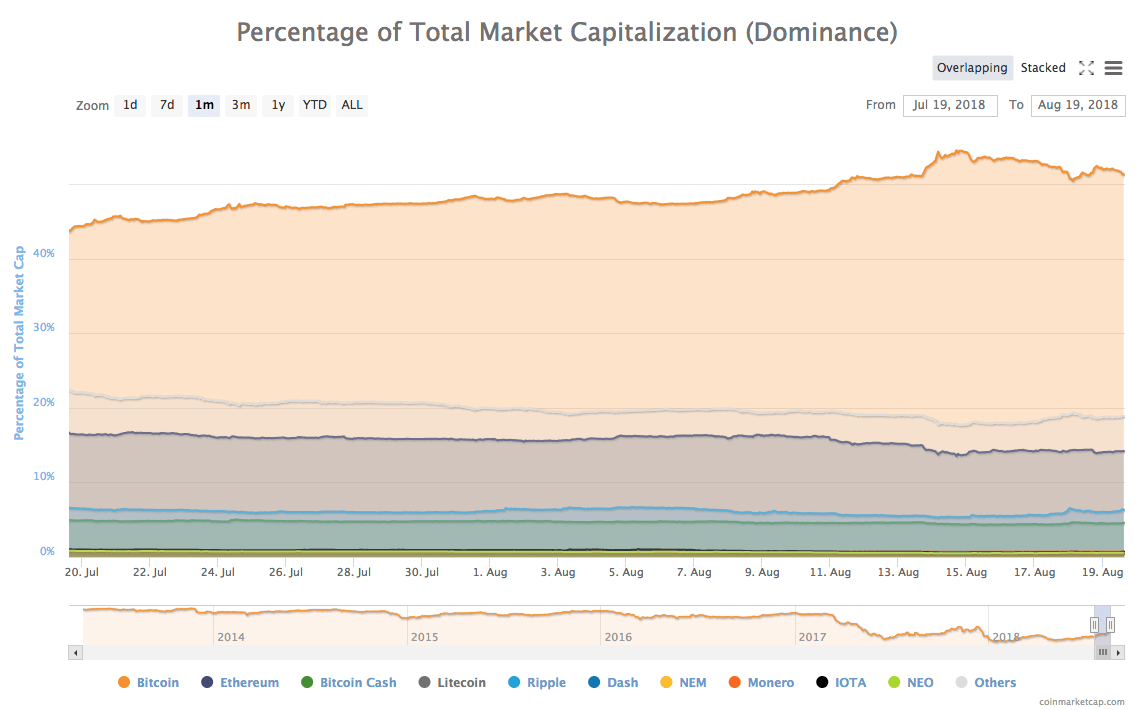The width and height of the screenshot is (1136, 710).
Task: Click the navigator scrollbar handle
Action: coord(1102,651)
